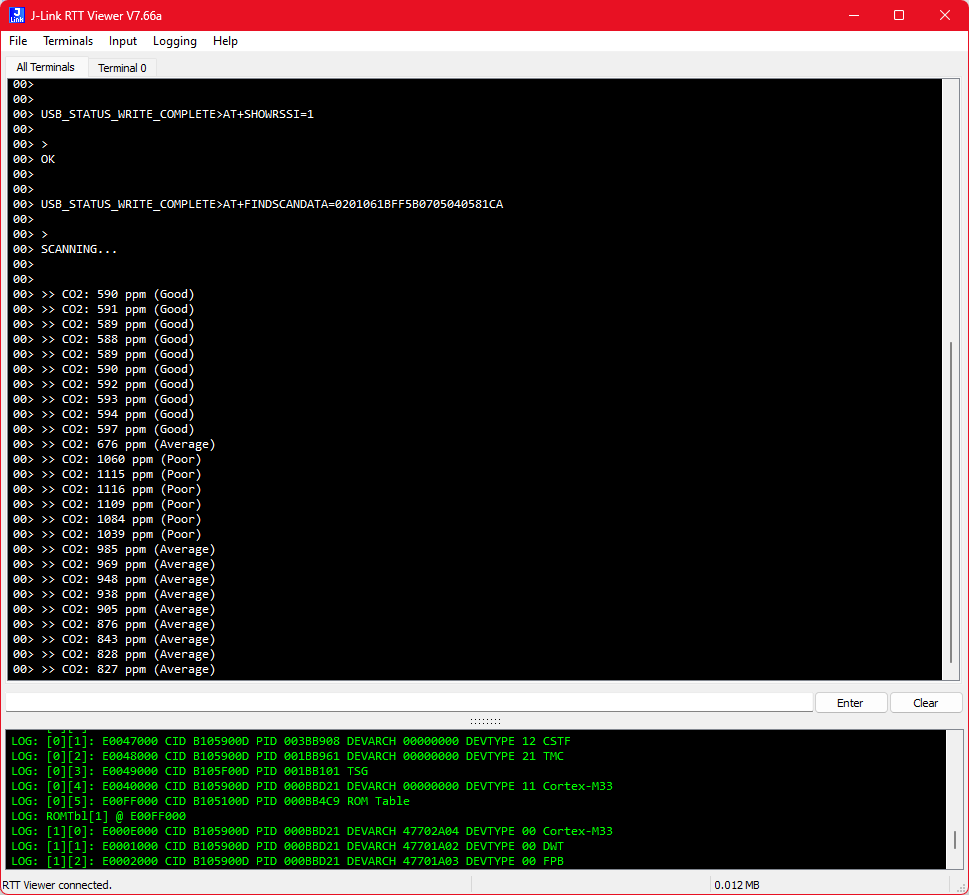Open the Input menu

pos(123,41)
